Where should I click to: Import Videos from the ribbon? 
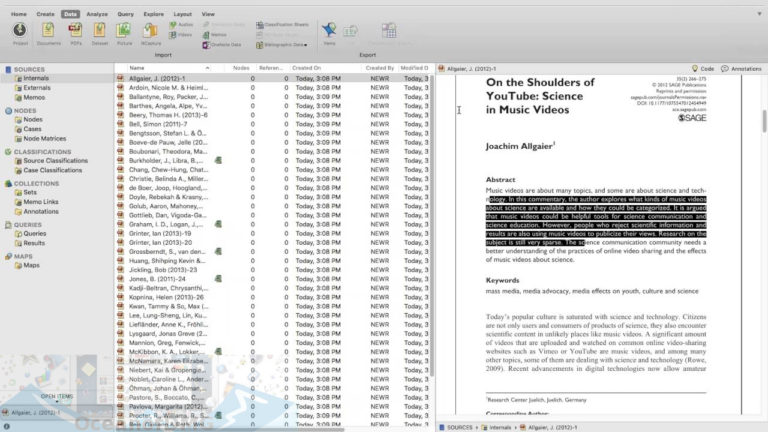(181, 35)
